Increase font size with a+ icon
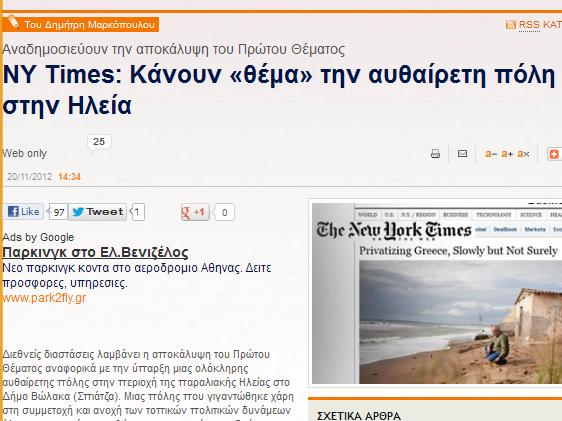The width and height of the screenshot is (562, 421). click(x=507, y=154)
